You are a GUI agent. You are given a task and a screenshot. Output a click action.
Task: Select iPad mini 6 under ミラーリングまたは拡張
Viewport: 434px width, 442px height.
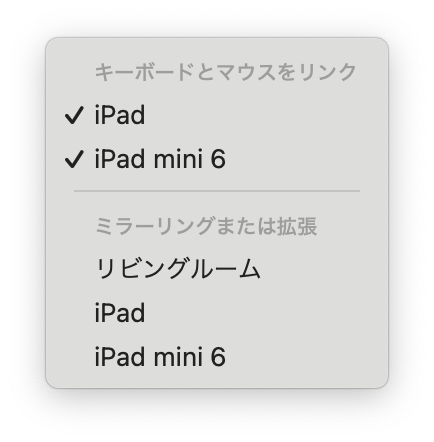coord(217,357)
